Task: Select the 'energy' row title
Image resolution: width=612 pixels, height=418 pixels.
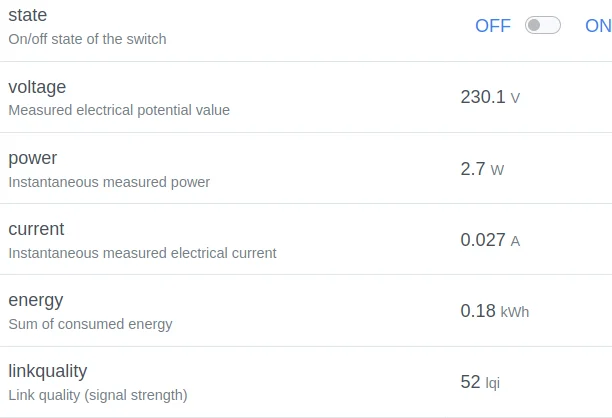Action: pyautogui.click(x=36, y=300)
